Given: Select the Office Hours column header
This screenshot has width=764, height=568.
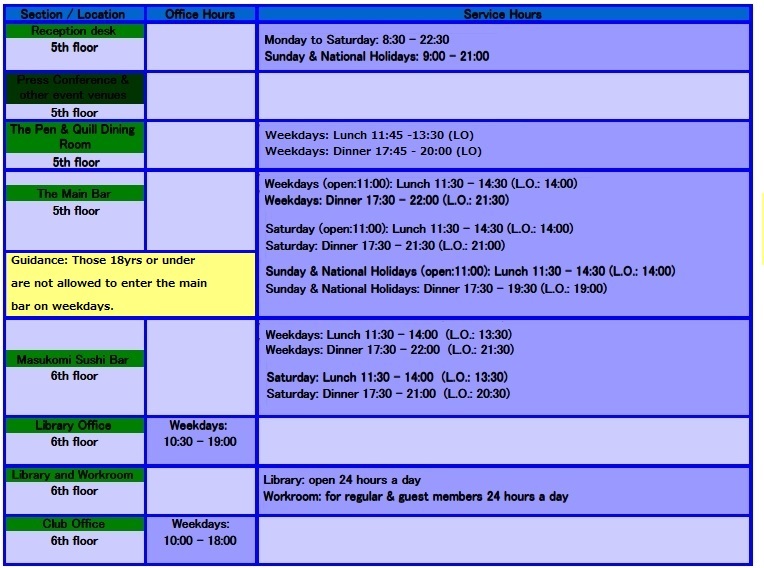Looking at the screenshot, I should [201, 14].
